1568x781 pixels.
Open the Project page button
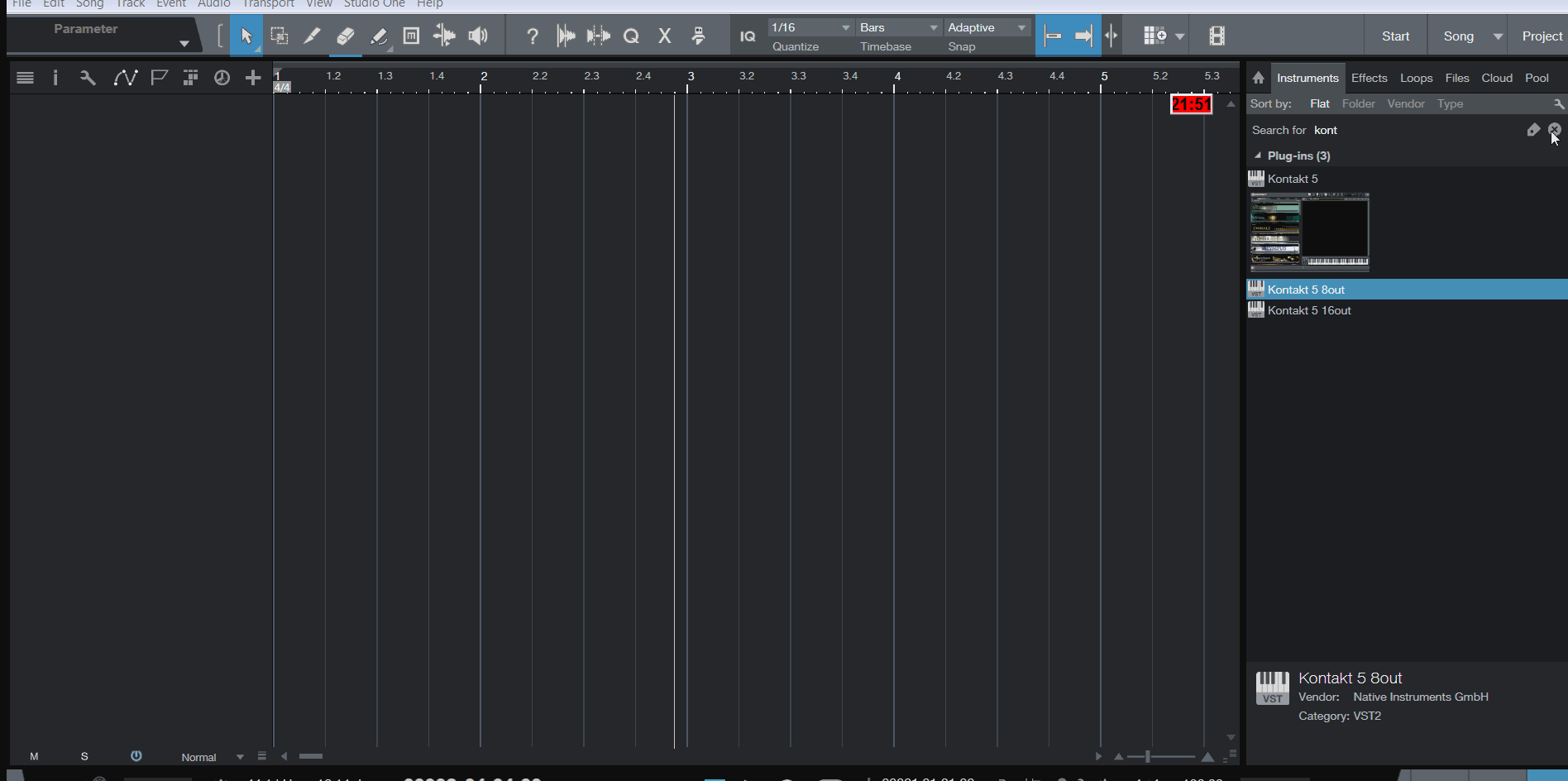[1542, 36]
